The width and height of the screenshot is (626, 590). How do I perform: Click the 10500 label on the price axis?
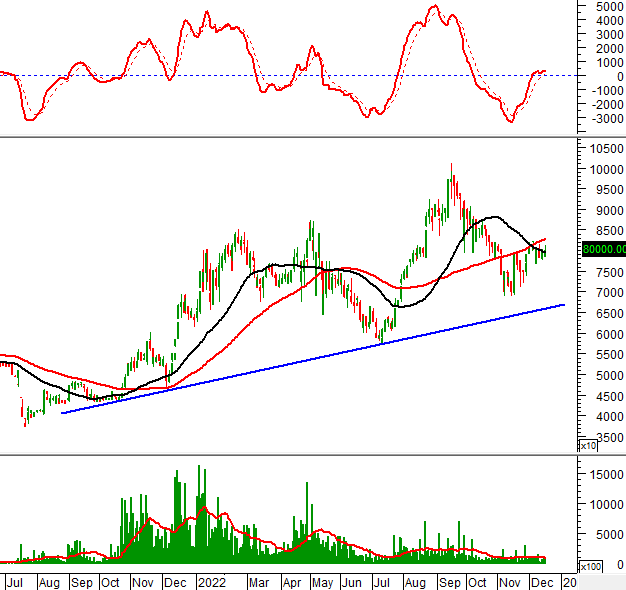point(602,148)
